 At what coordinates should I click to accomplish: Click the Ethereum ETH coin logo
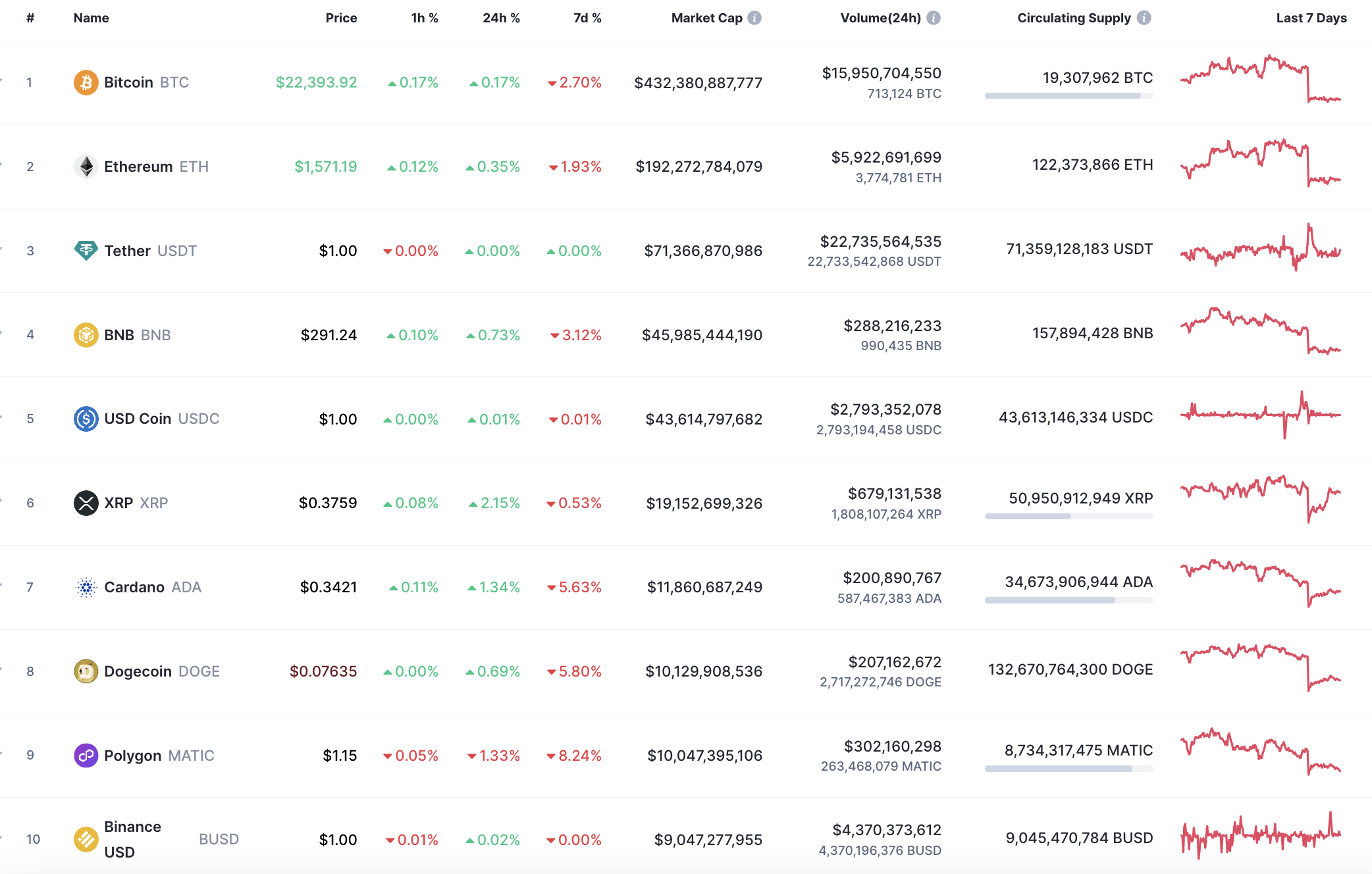pyautogui.click(x=86, y=166)
